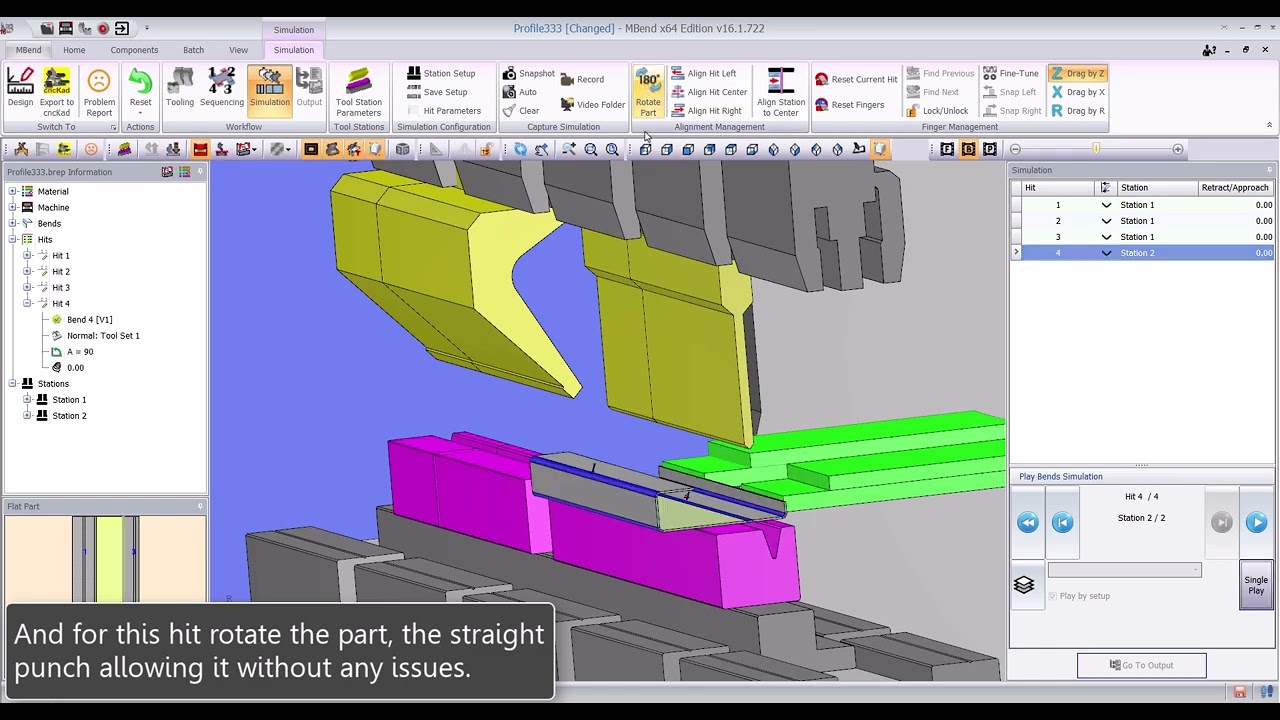
Task: Click the Single Play button
Action: pyautogui.click(x=1256, y=585)
